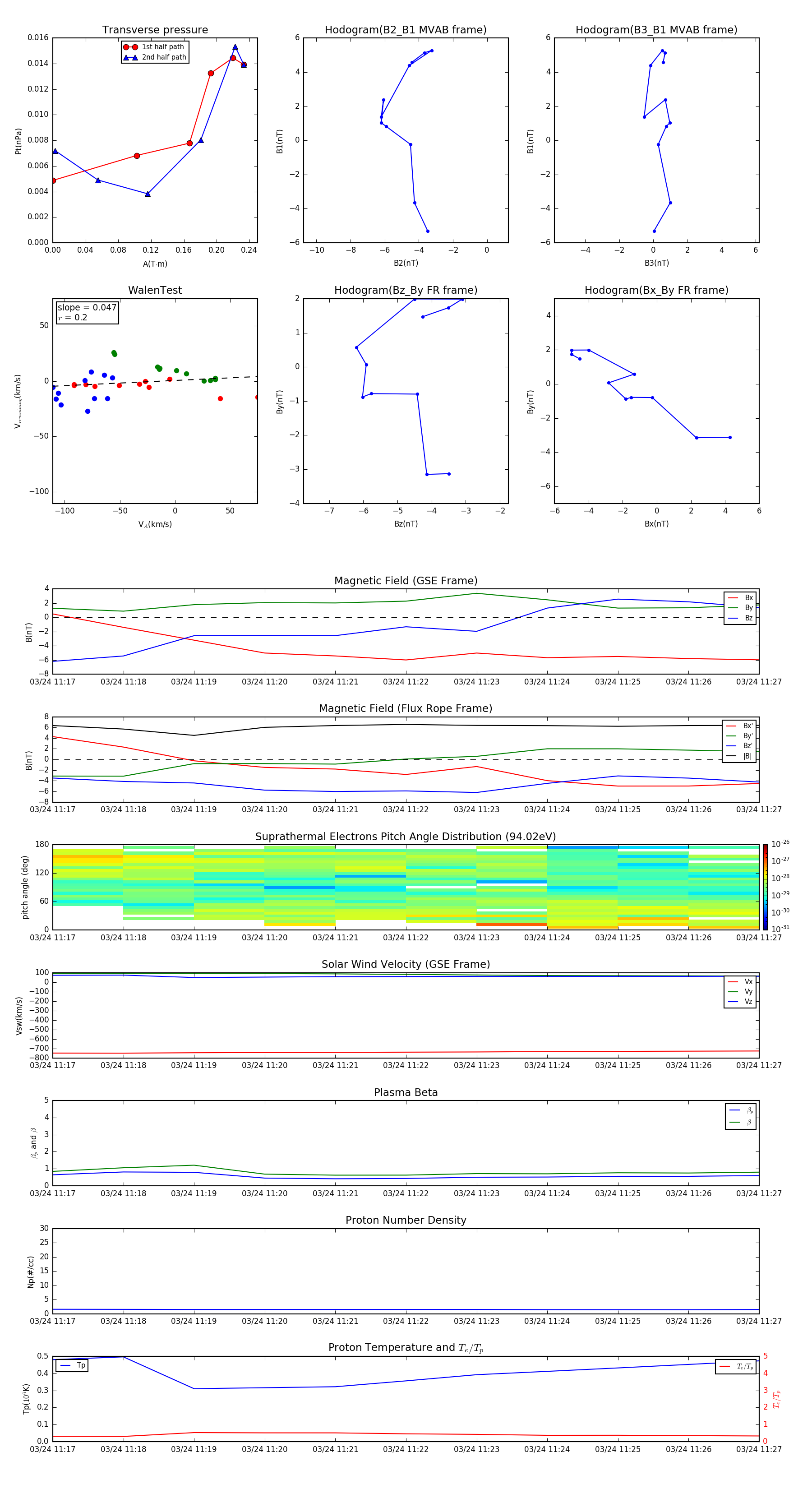Select 'Bz' in the GSE frame legend
Screen dimensions: 812x1489
pos(741,618)
